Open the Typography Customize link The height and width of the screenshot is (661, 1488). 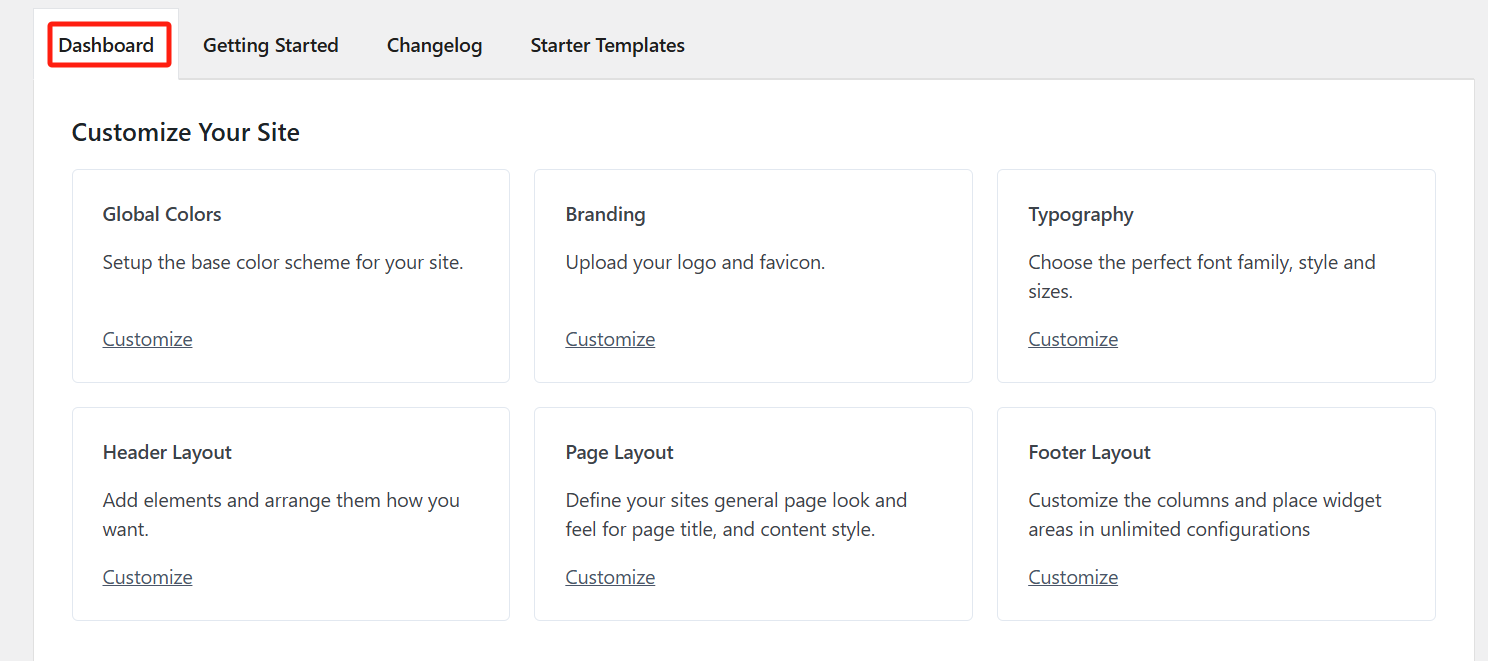point(1073,338)
